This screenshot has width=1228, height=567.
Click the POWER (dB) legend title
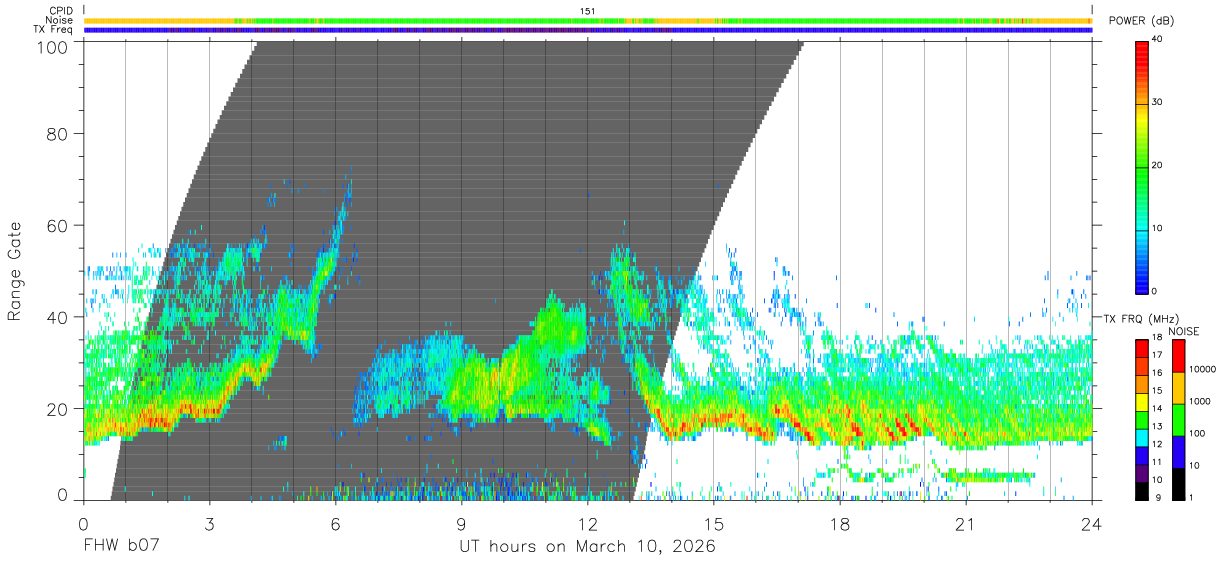tap(1142, 21)
